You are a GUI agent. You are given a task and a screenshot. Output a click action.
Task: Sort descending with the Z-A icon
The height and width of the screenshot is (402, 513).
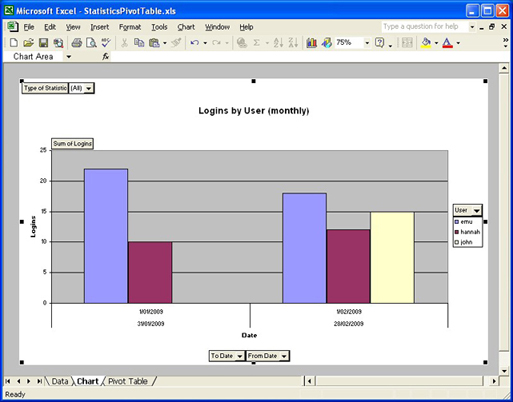pos(293,43)
